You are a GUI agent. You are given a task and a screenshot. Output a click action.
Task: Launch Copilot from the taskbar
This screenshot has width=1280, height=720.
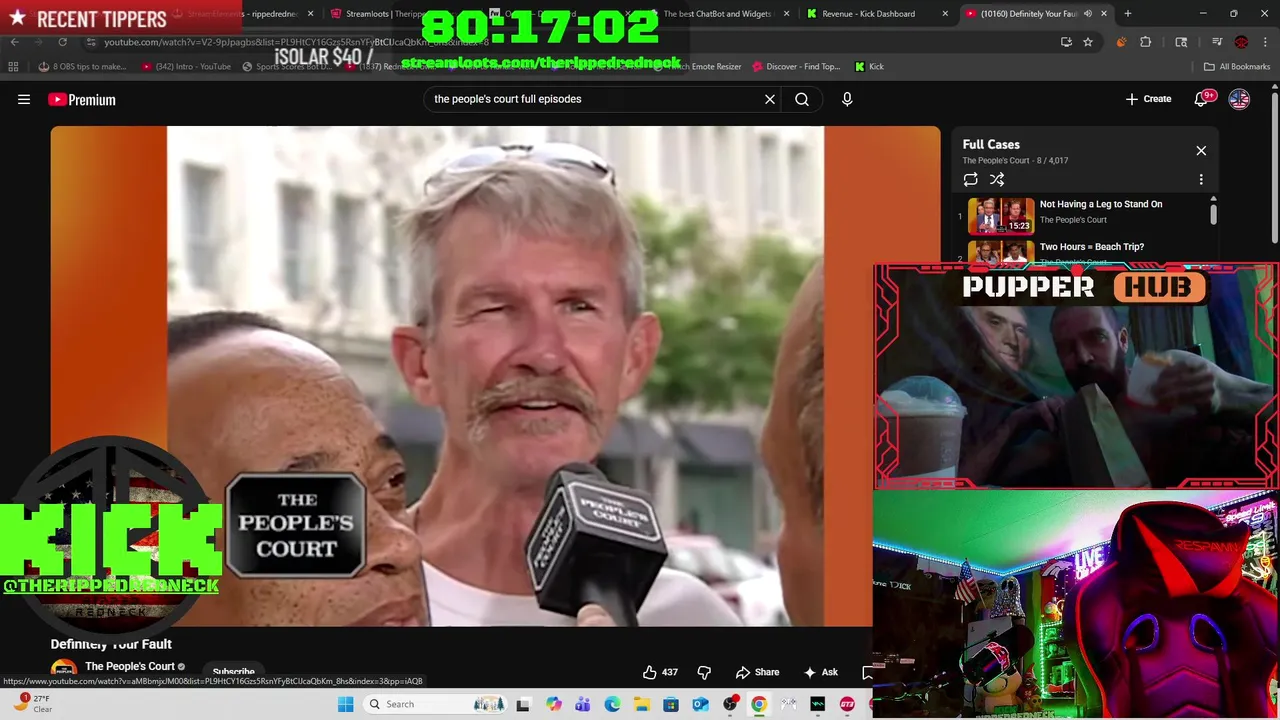(553, 704)
